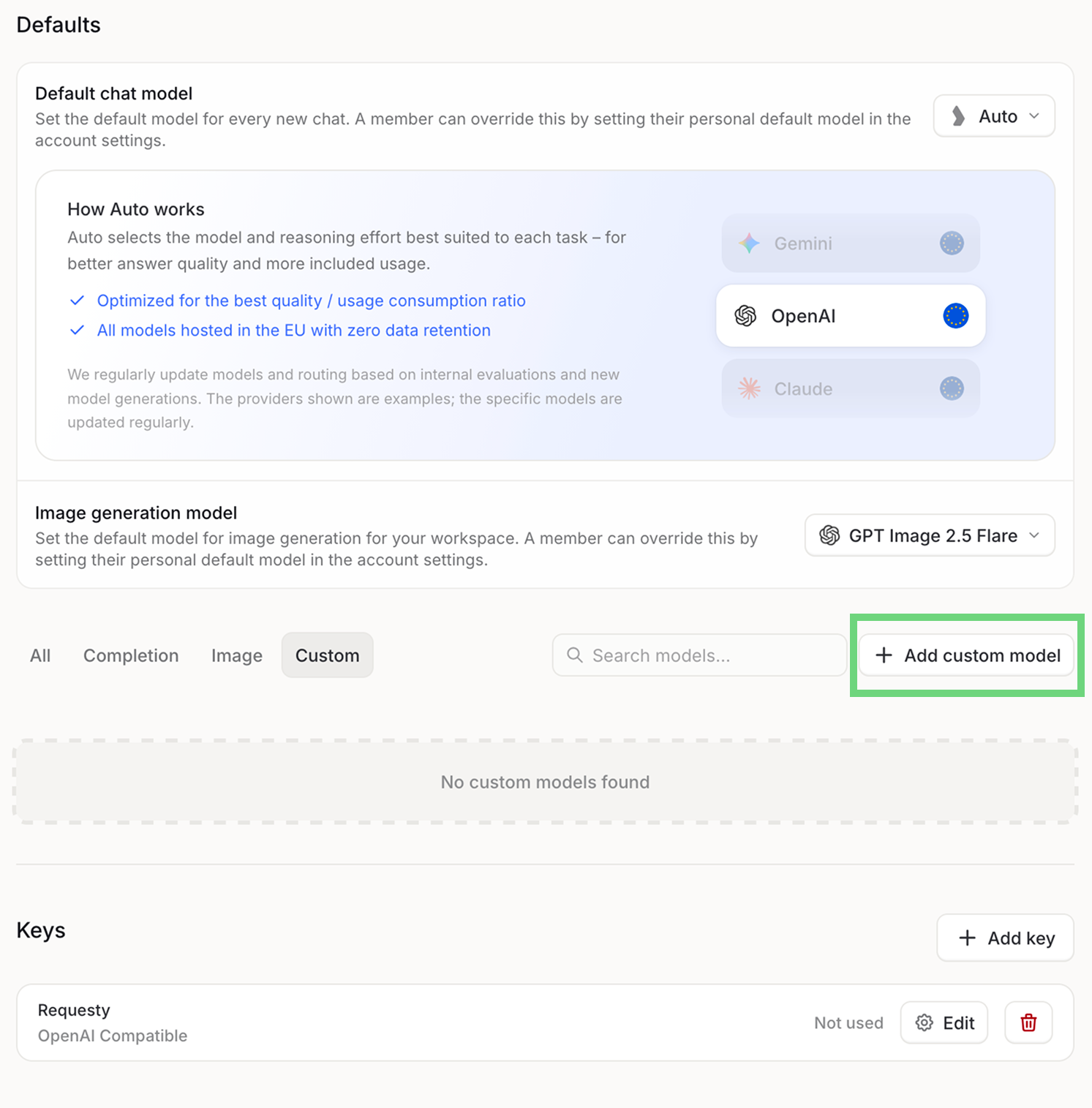Click the 'Not used' status text
Image resolution: width=1092 pixels, height=1108 pixels.
pyautogui.click(x=848, y=1022)
